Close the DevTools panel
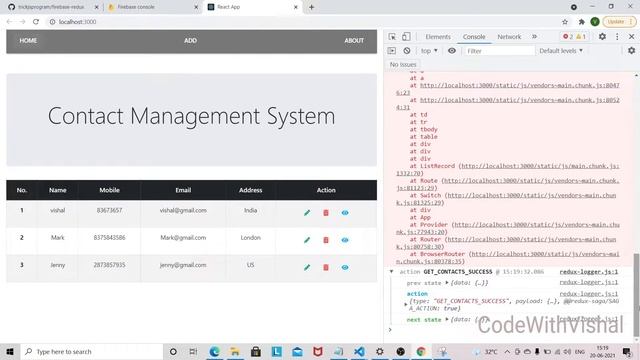 point(631,37)
